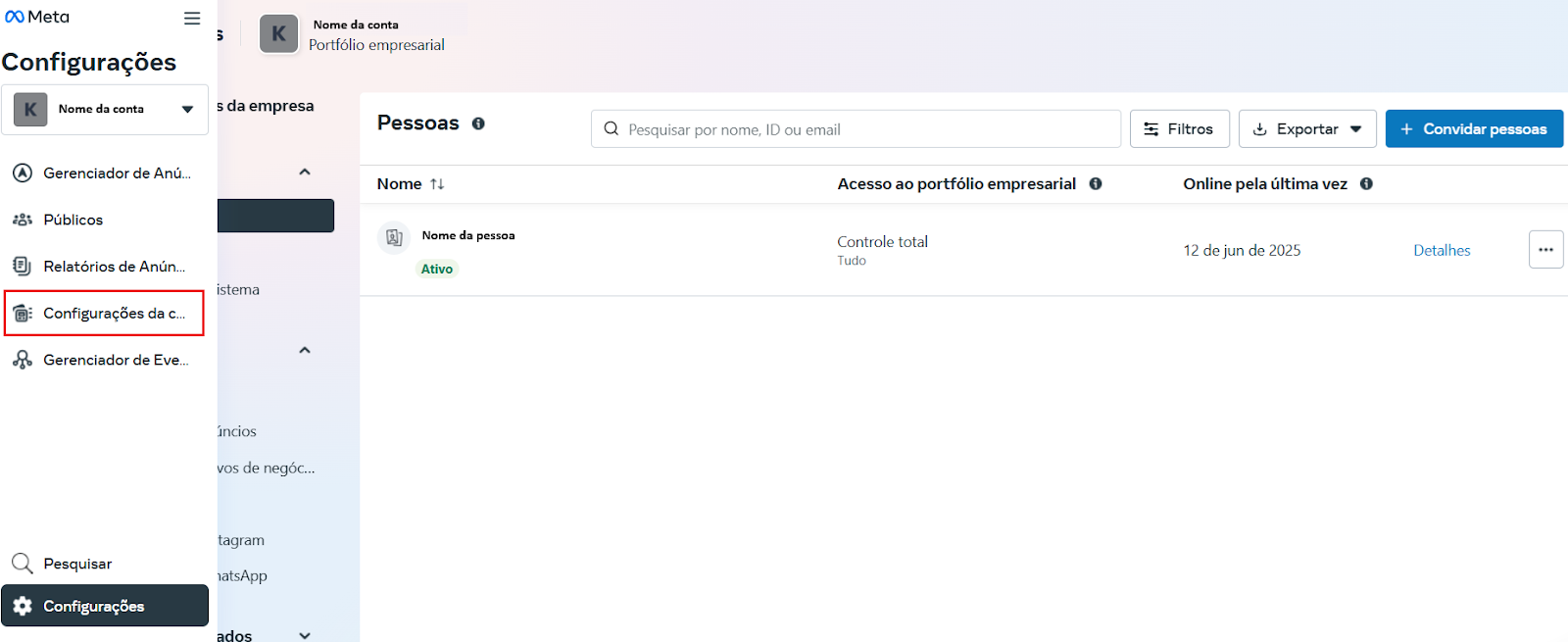
Task: Click the Meta logo
Action: click(x=37, y=18)
